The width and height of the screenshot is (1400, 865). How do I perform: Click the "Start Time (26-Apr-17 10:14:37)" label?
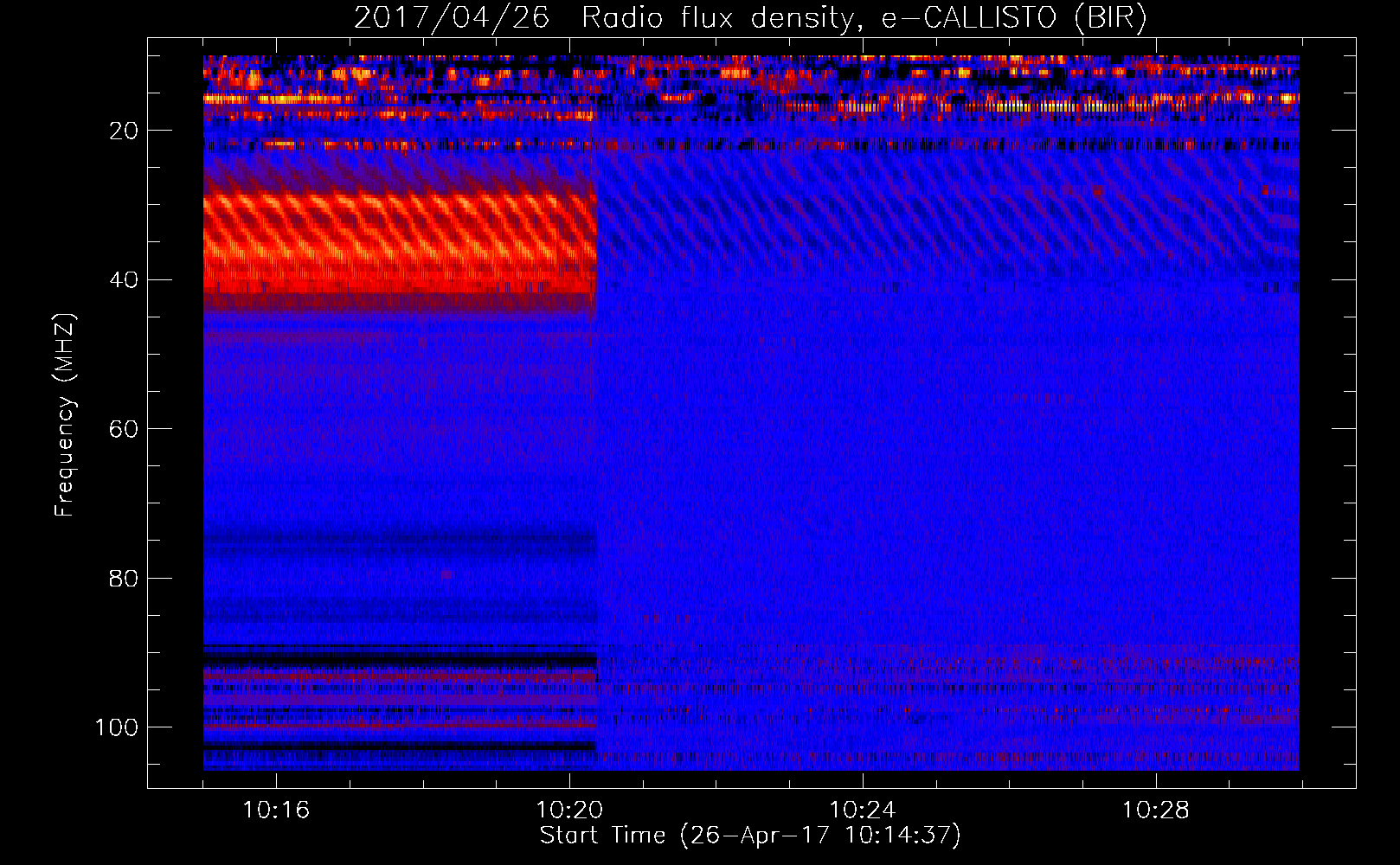[x=750, y=836]
